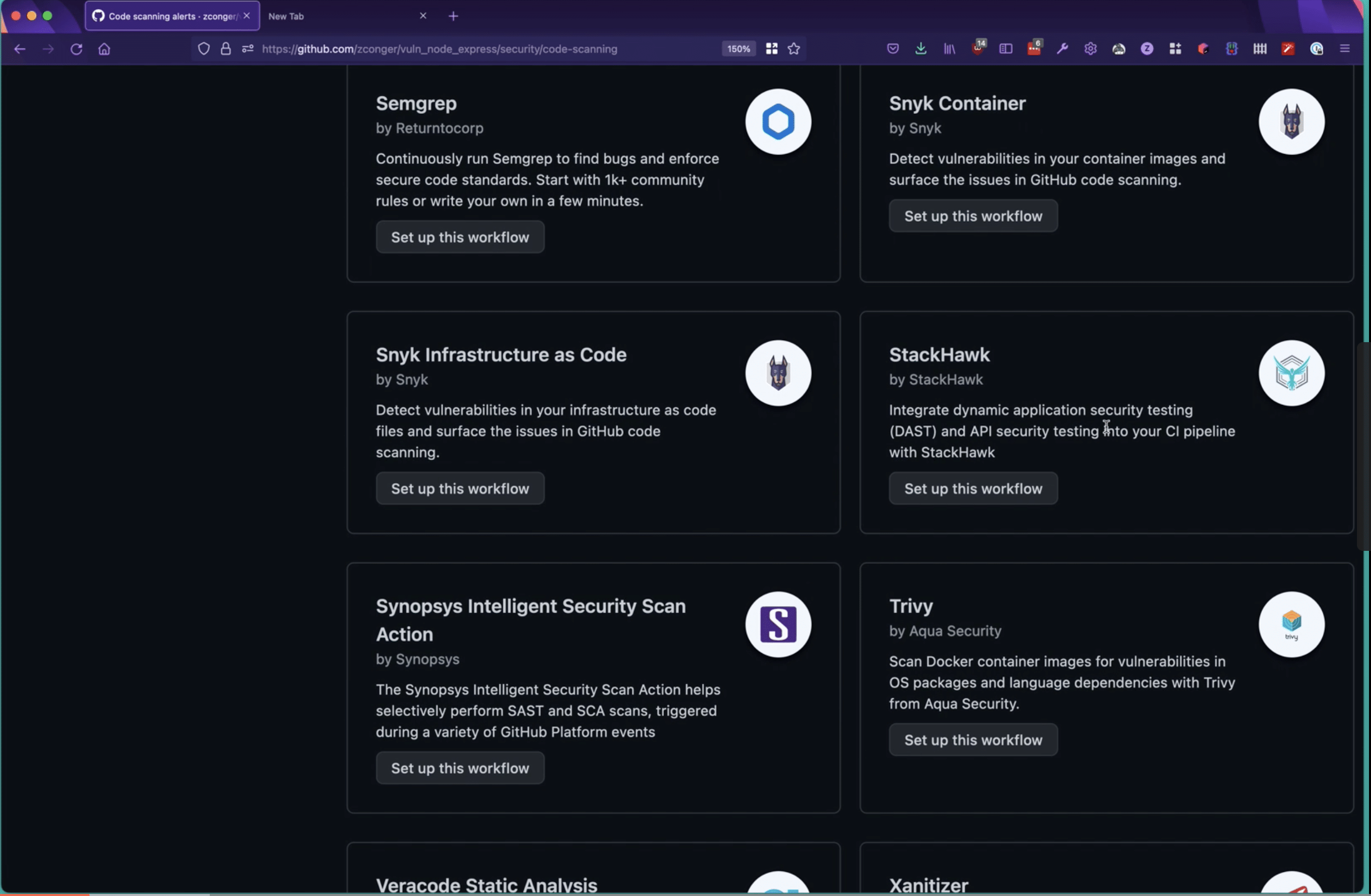This screenshot has height=896, width=1371.
Task: Click the page vertical scrollbar thumb
Action: tap(1363, 446)
